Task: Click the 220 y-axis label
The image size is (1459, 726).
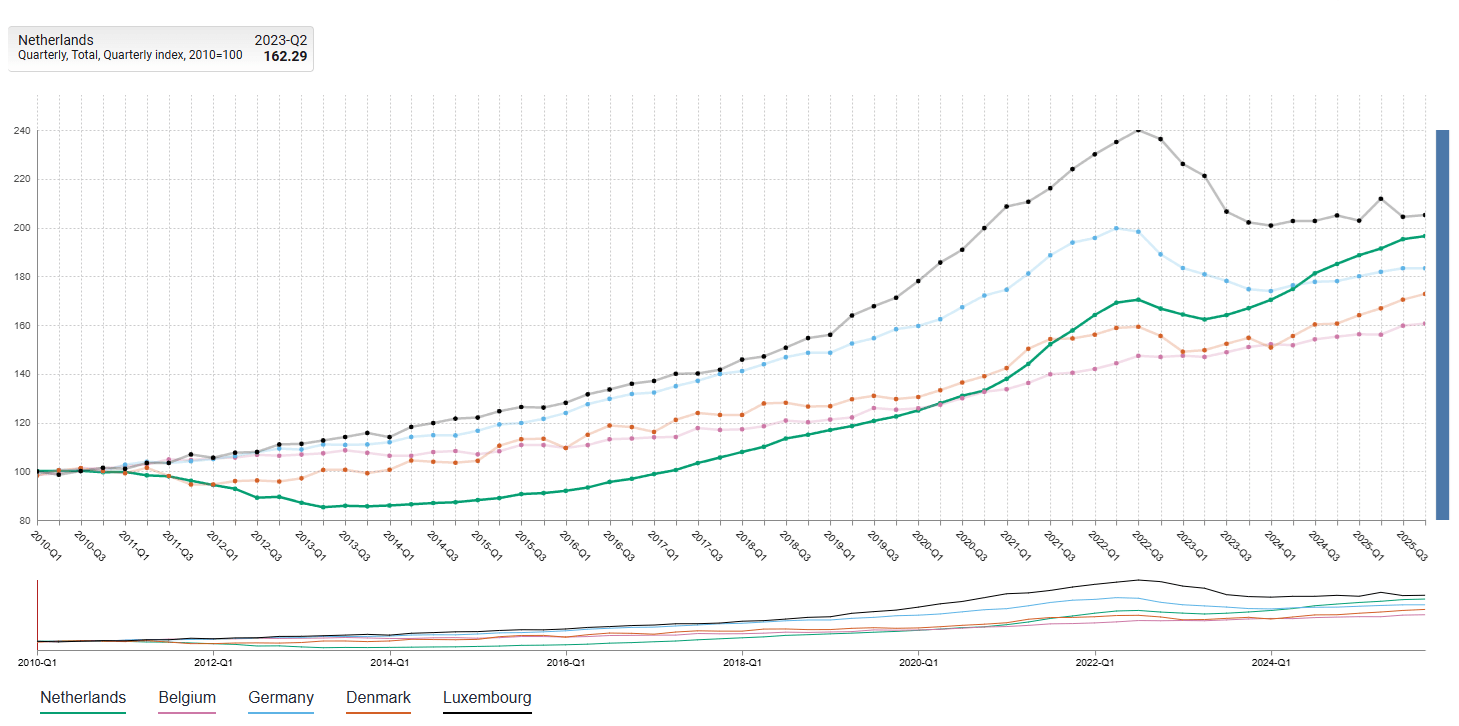Action: [x=21, y=180]
